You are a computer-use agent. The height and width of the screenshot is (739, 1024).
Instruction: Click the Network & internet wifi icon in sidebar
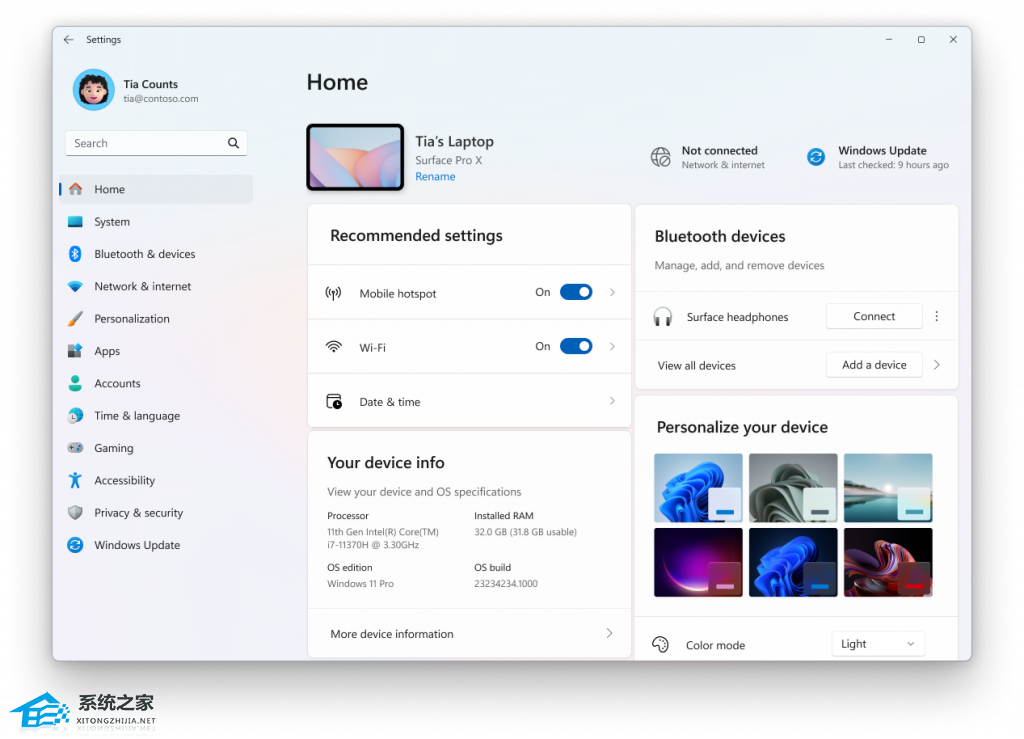tap(76, 287)
